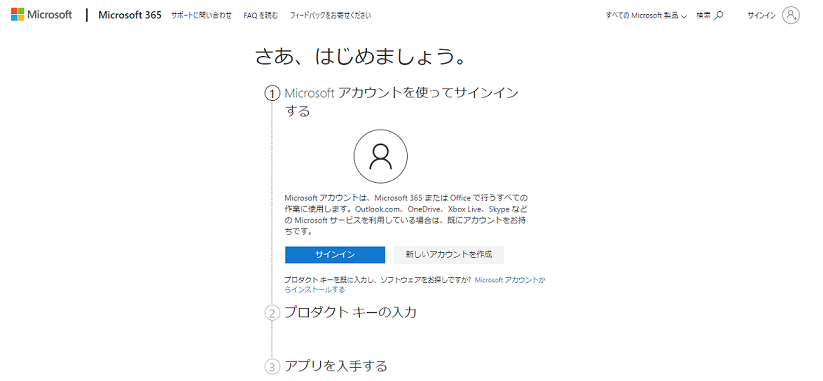Select the step 3 circle marker
823x381 pixels.
tap(272, 366)
